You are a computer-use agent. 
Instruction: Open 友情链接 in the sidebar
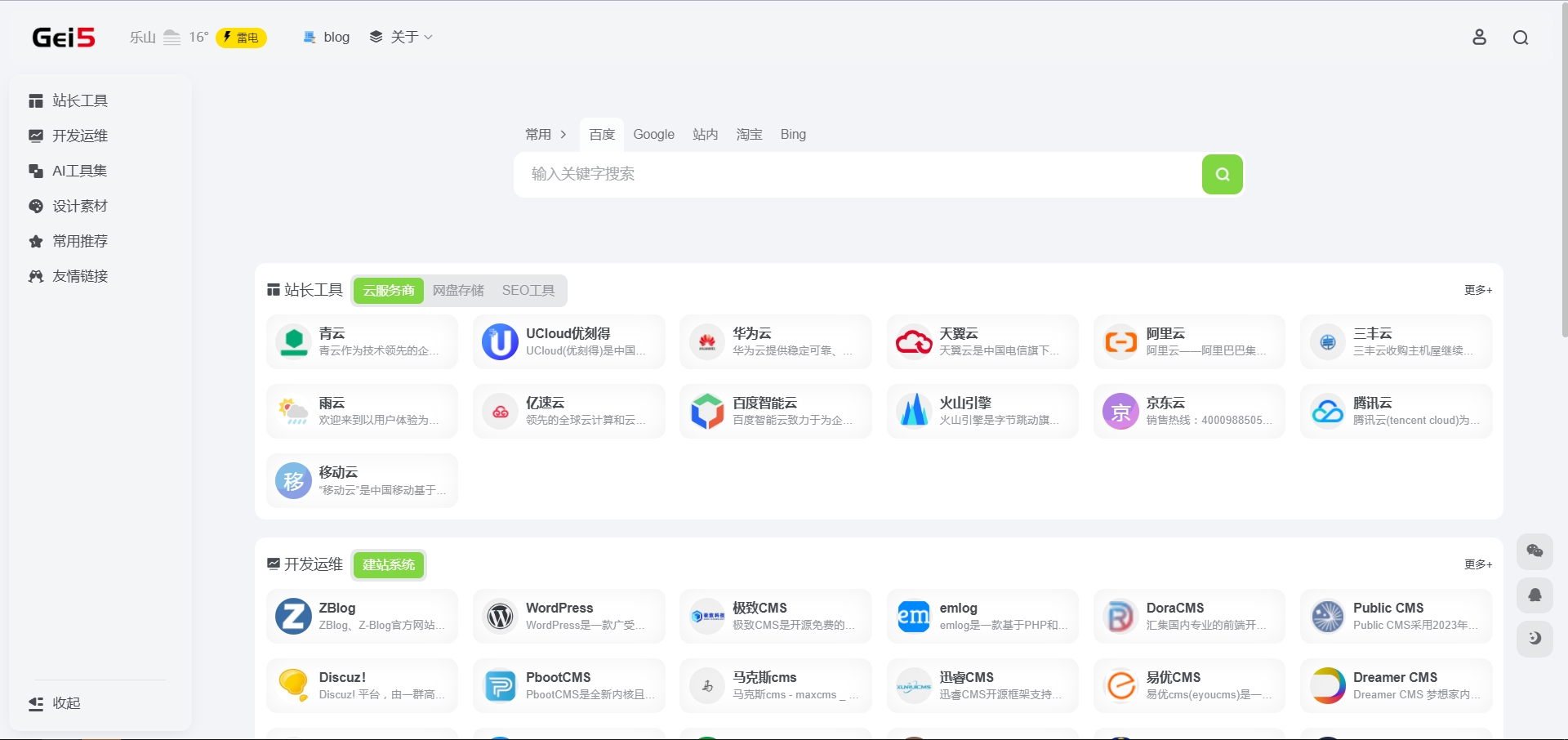[x=69, y=276]
